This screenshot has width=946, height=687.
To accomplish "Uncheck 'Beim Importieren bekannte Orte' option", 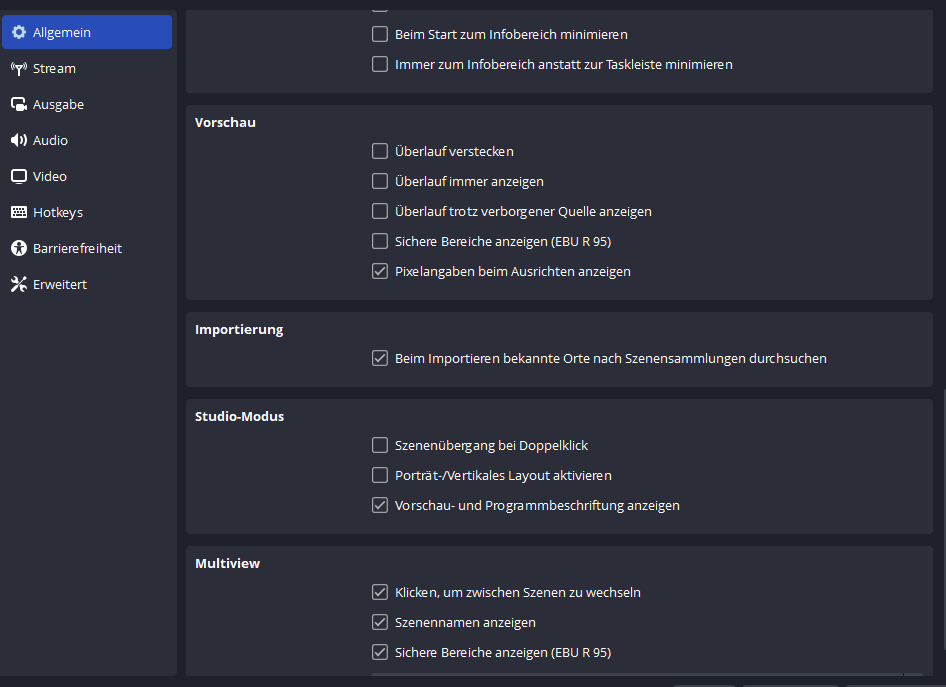I will click(380, 358).
